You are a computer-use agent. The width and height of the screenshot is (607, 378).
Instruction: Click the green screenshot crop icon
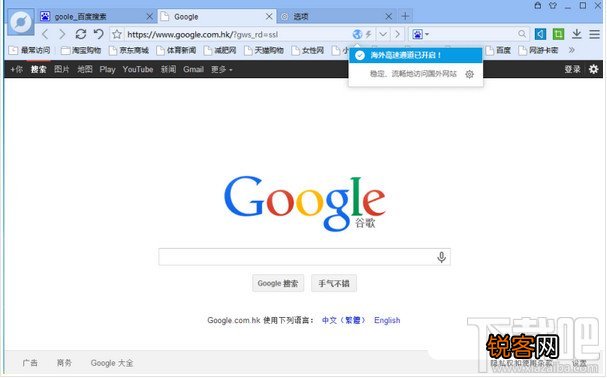(558, 34)
